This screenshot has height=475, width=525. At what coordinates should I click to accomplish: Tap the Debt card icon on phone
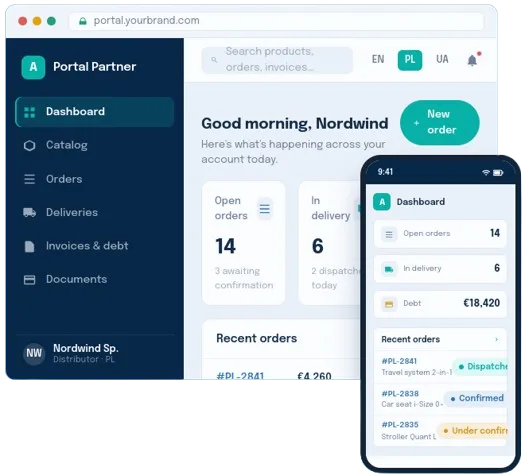click(389, 304)
